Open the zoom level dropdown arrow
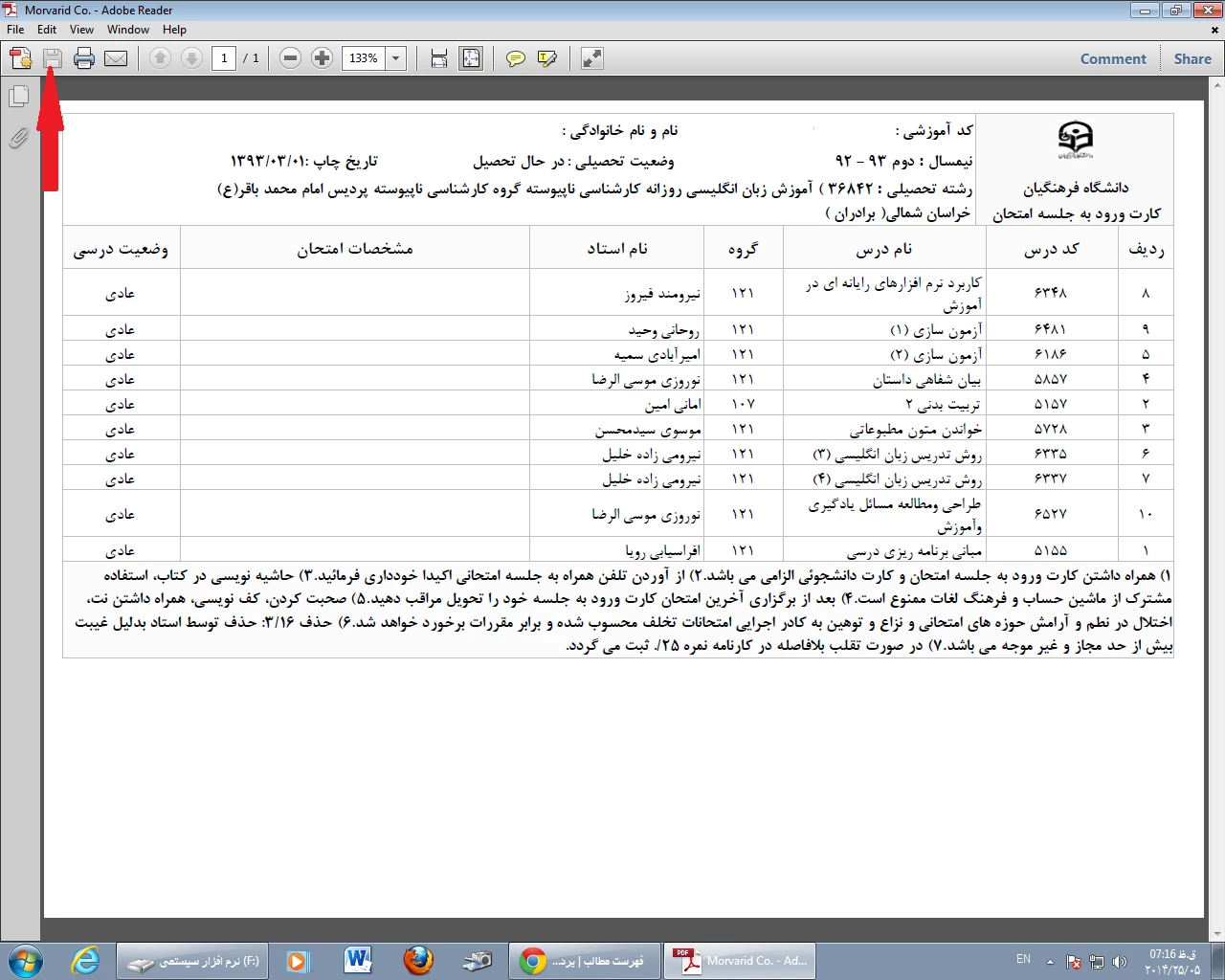 [396, 58]
